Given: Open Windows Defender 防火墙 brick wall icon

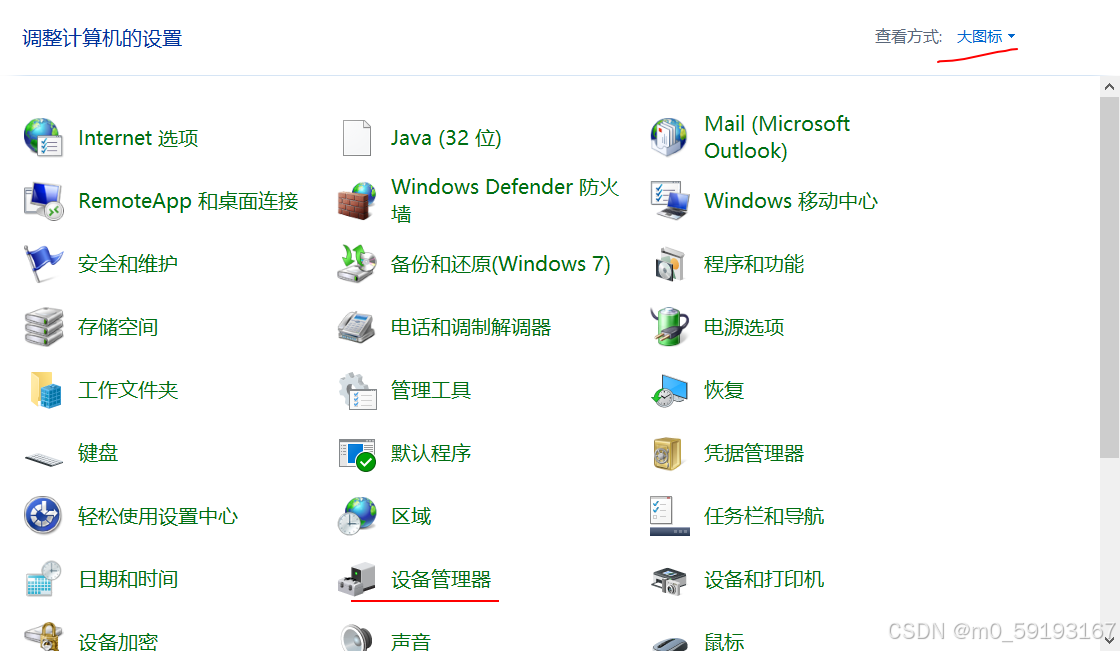Looking at the screenshot, I should (356, 201).
